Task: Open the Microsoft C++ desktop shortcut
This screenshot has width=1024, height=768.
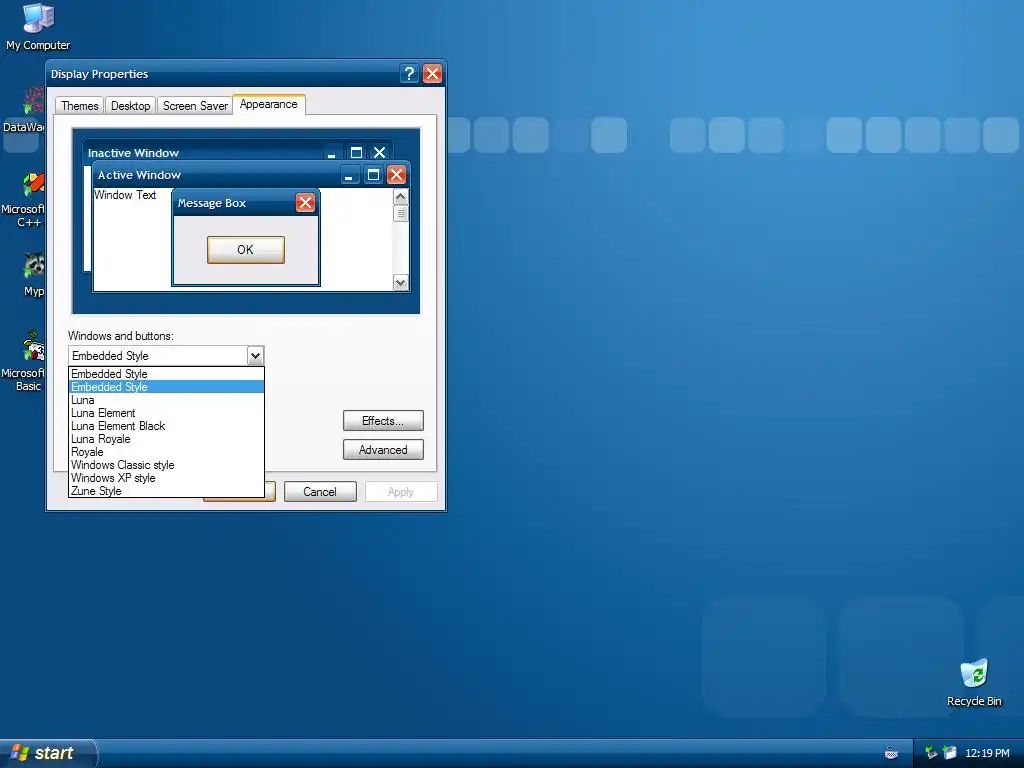Action: pyautogui.click(x=24, y=200)
